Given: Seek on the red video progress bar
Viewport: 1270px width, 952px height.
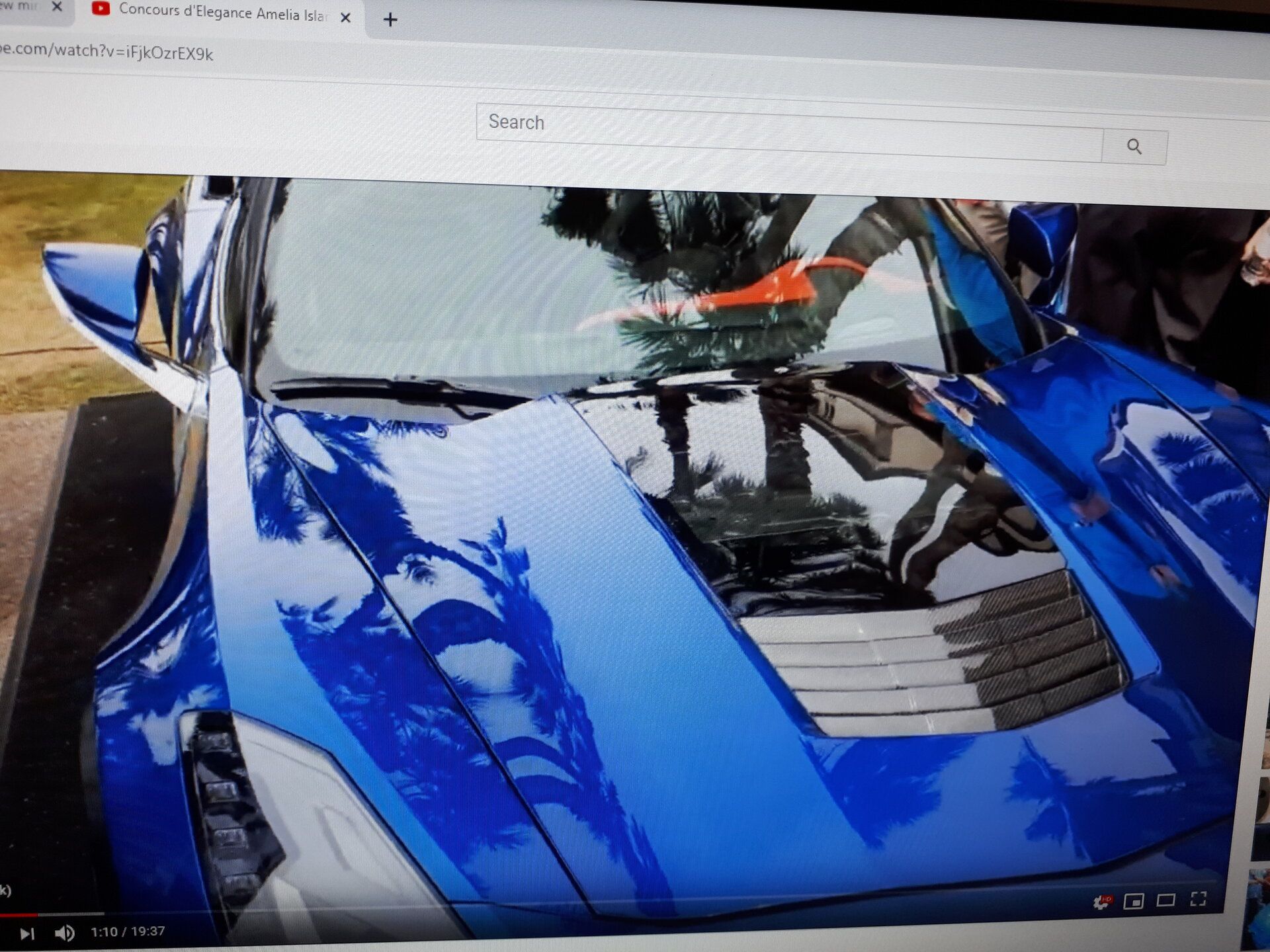Looking at the screenshot, I should point(19,915).
